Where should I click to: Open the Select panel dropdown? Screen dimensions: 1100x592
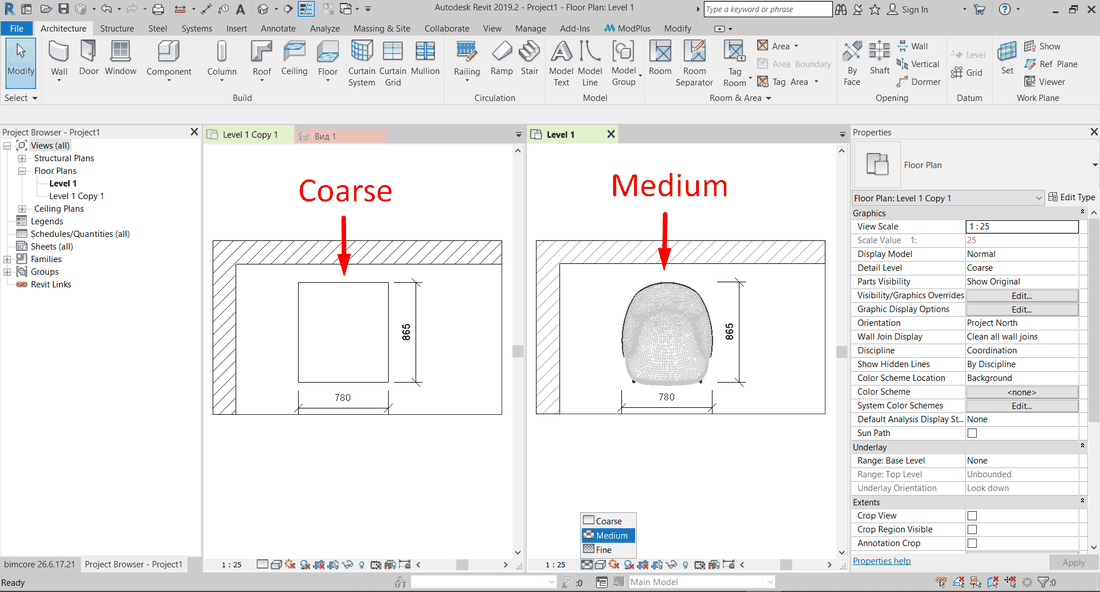click(x=20, y=98)
